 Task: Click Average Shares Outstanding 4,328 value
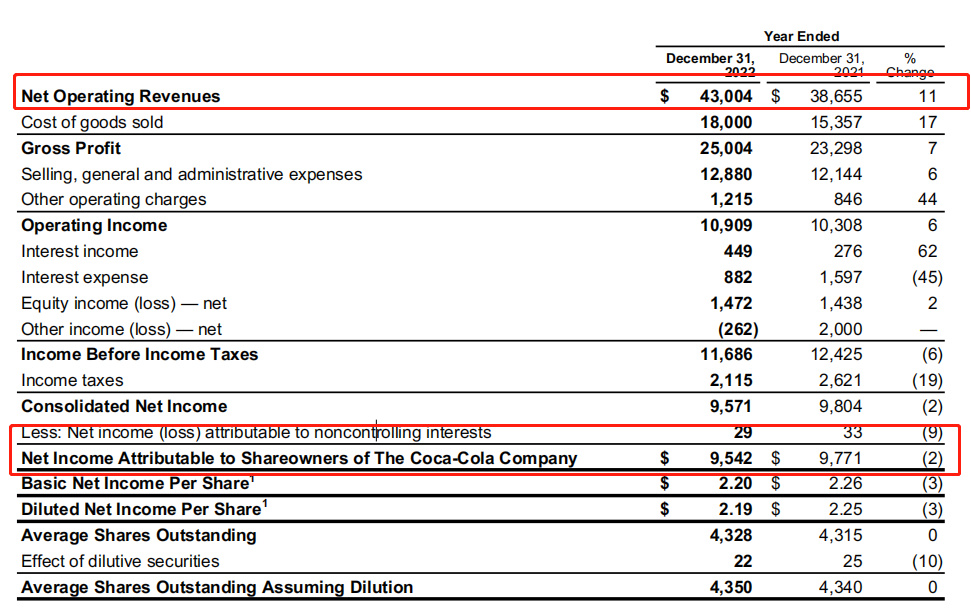(x=731, y=536)
